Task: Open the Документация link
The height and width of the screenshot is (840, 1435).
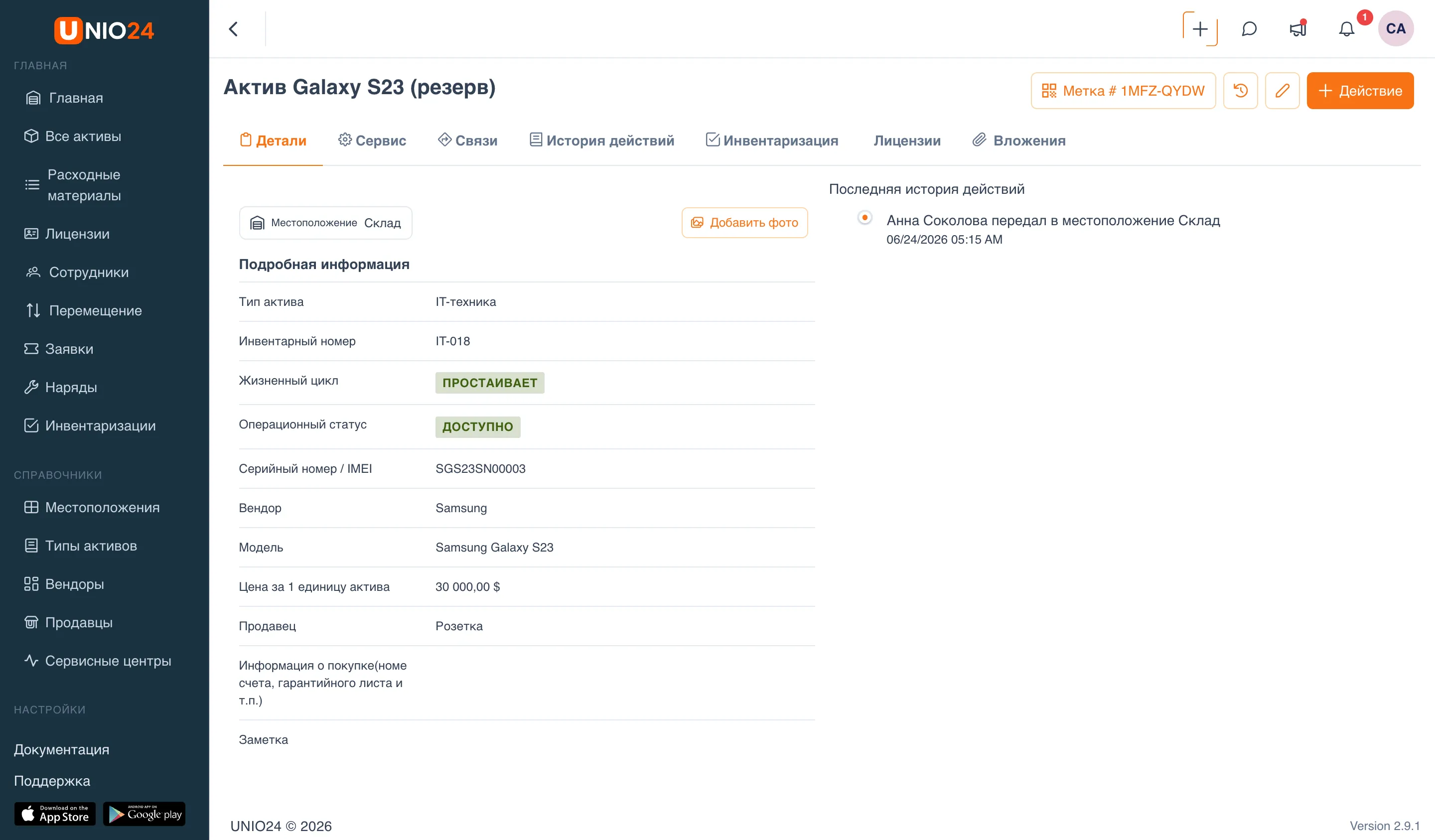Action: point(61,749)
